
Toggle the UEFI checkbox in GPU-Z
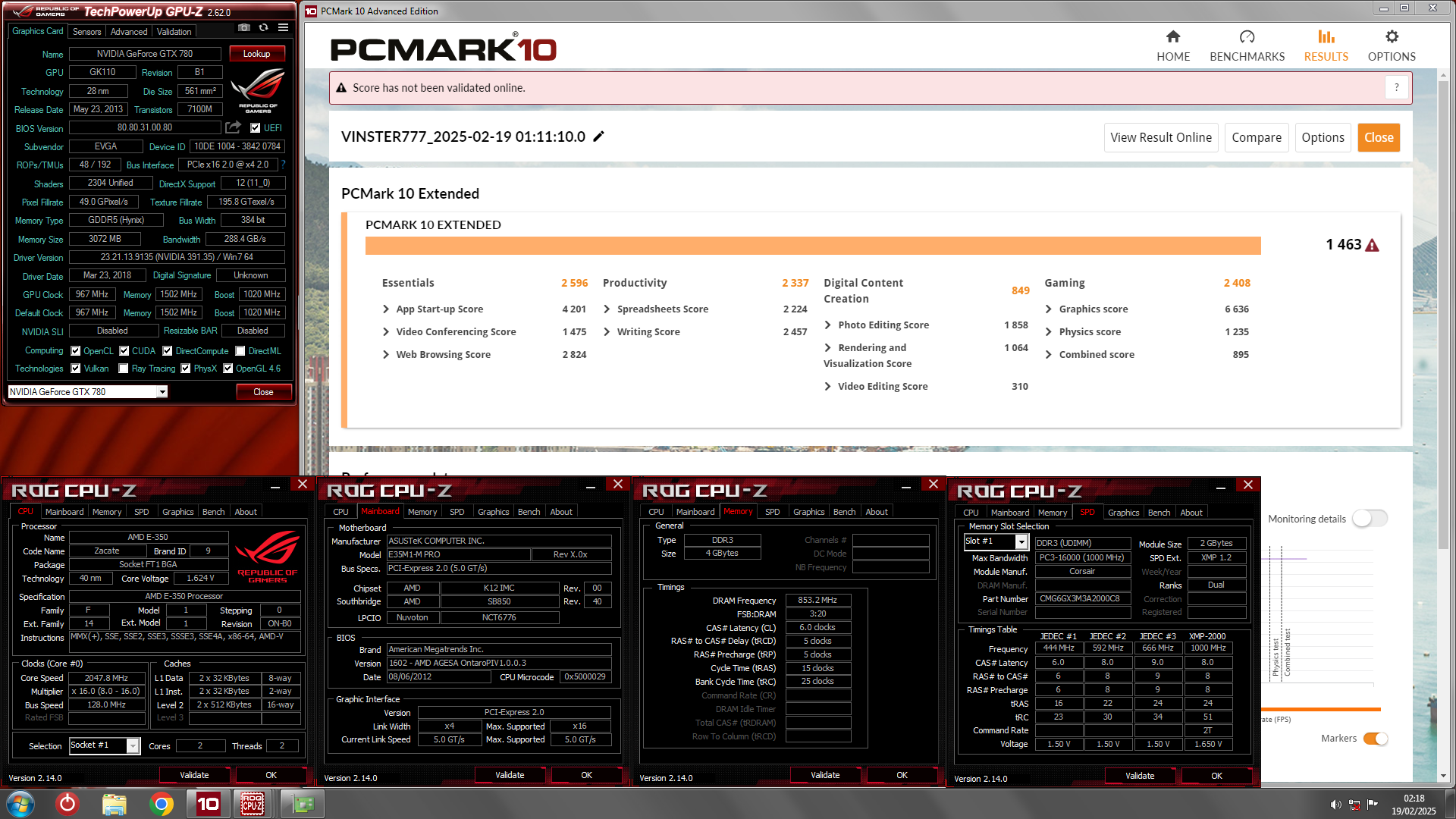click(x=255, y=128)
